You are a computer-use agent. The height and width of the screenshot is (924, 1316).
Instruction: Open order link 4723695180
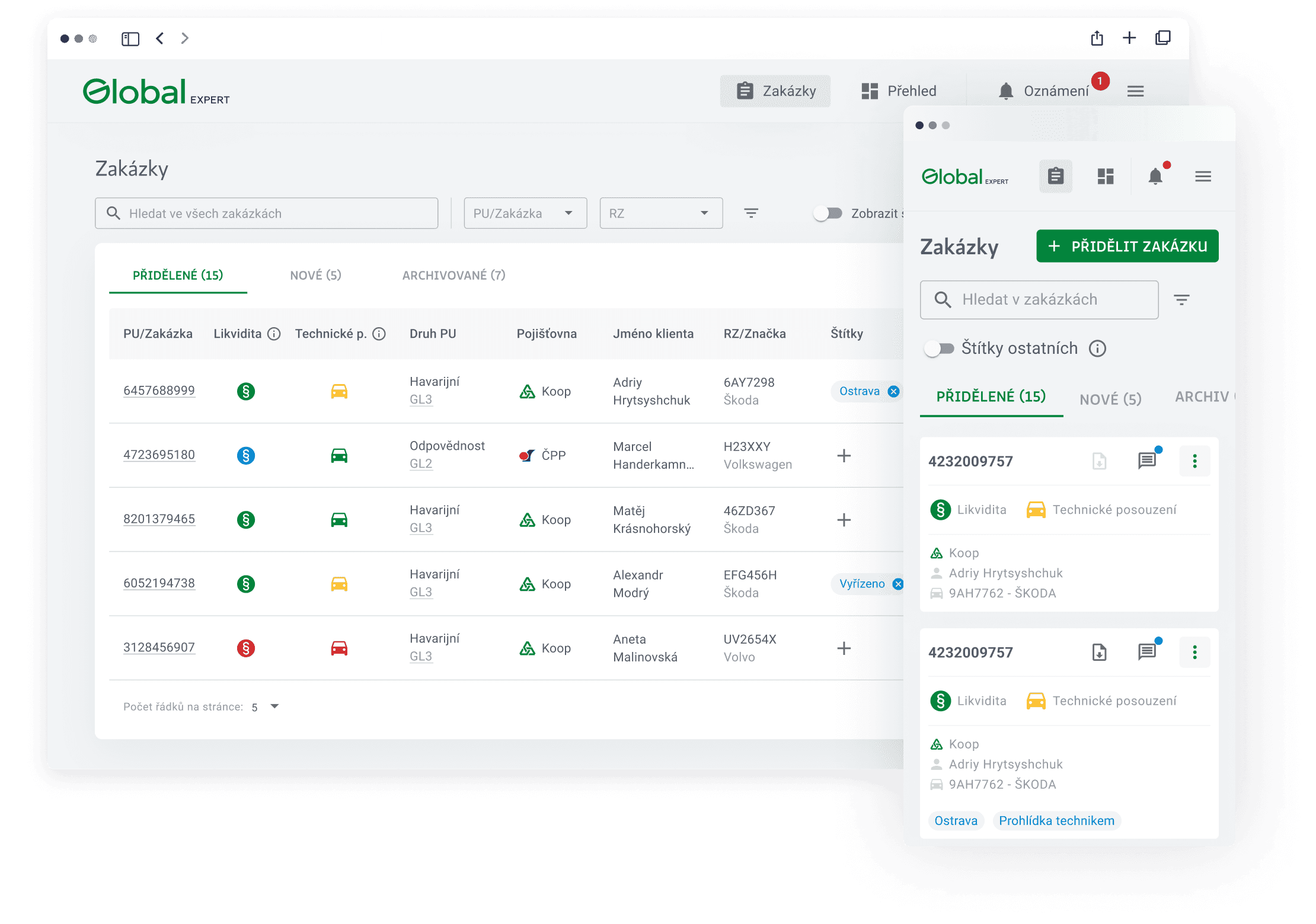[159, 455]
